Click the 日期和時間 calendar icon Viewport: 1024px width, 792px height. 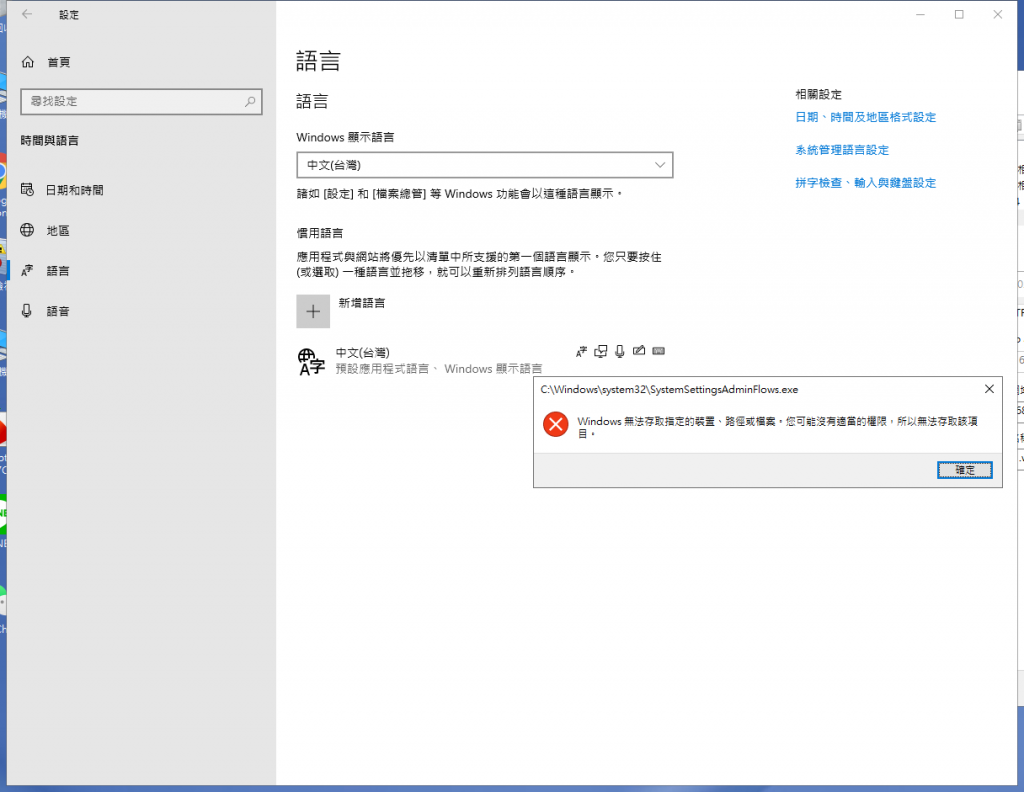(27, 189)
